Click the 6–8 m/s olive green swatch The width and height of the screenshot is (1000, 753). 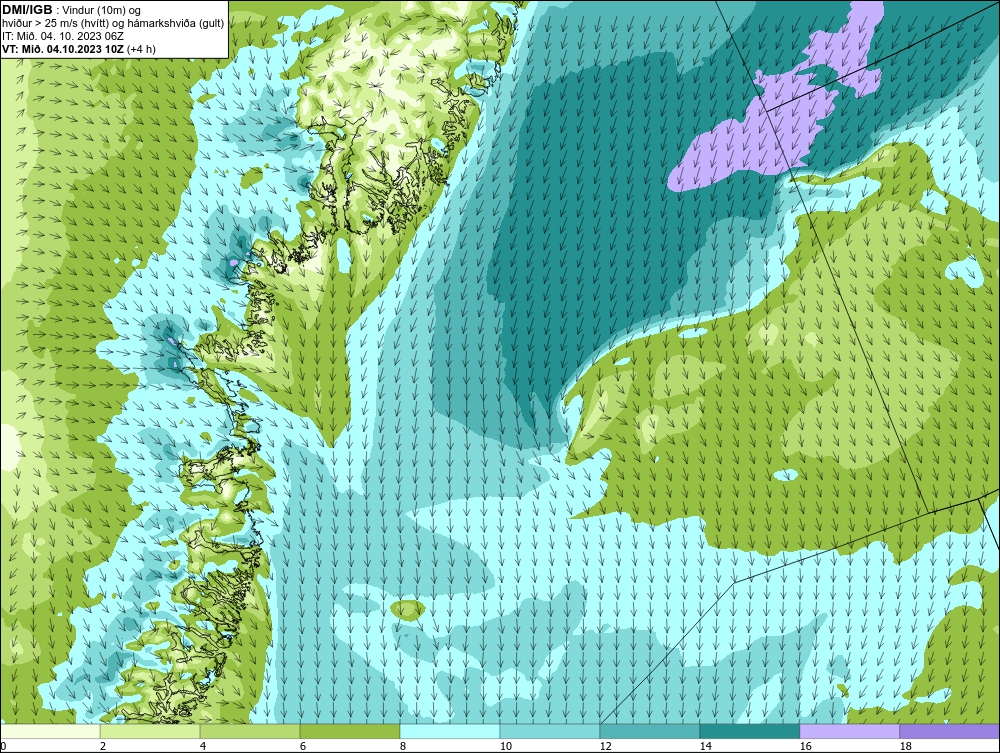point(349,731)
